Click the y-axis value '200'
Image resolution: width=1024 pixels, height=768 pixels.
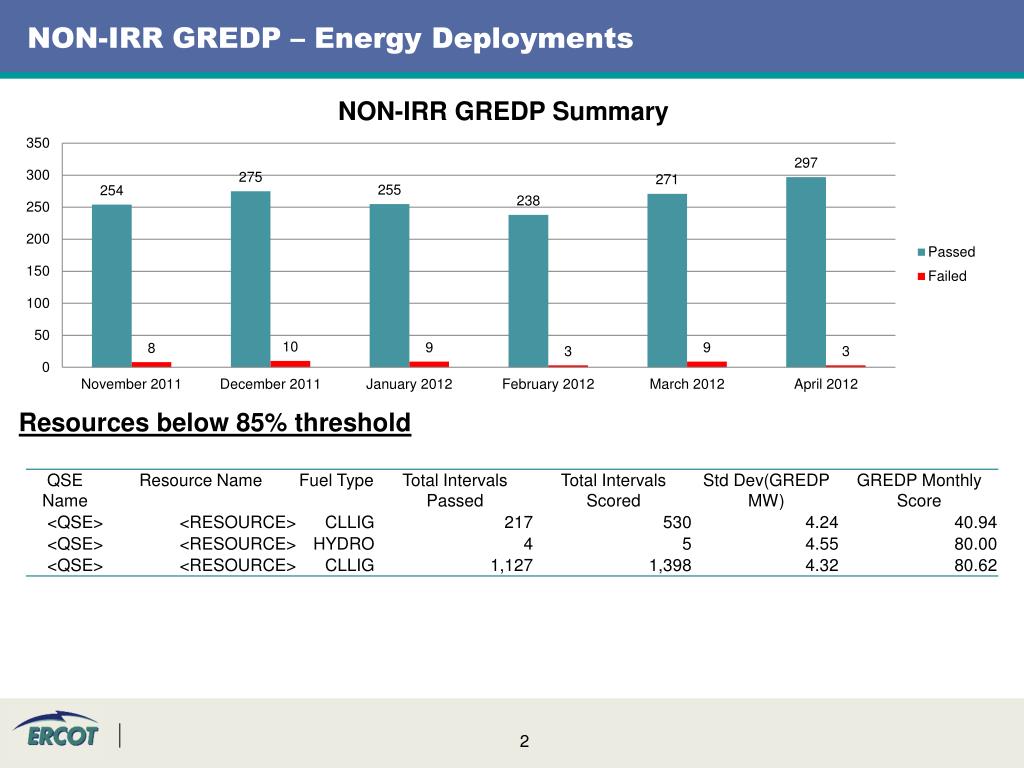click(38, 239)
